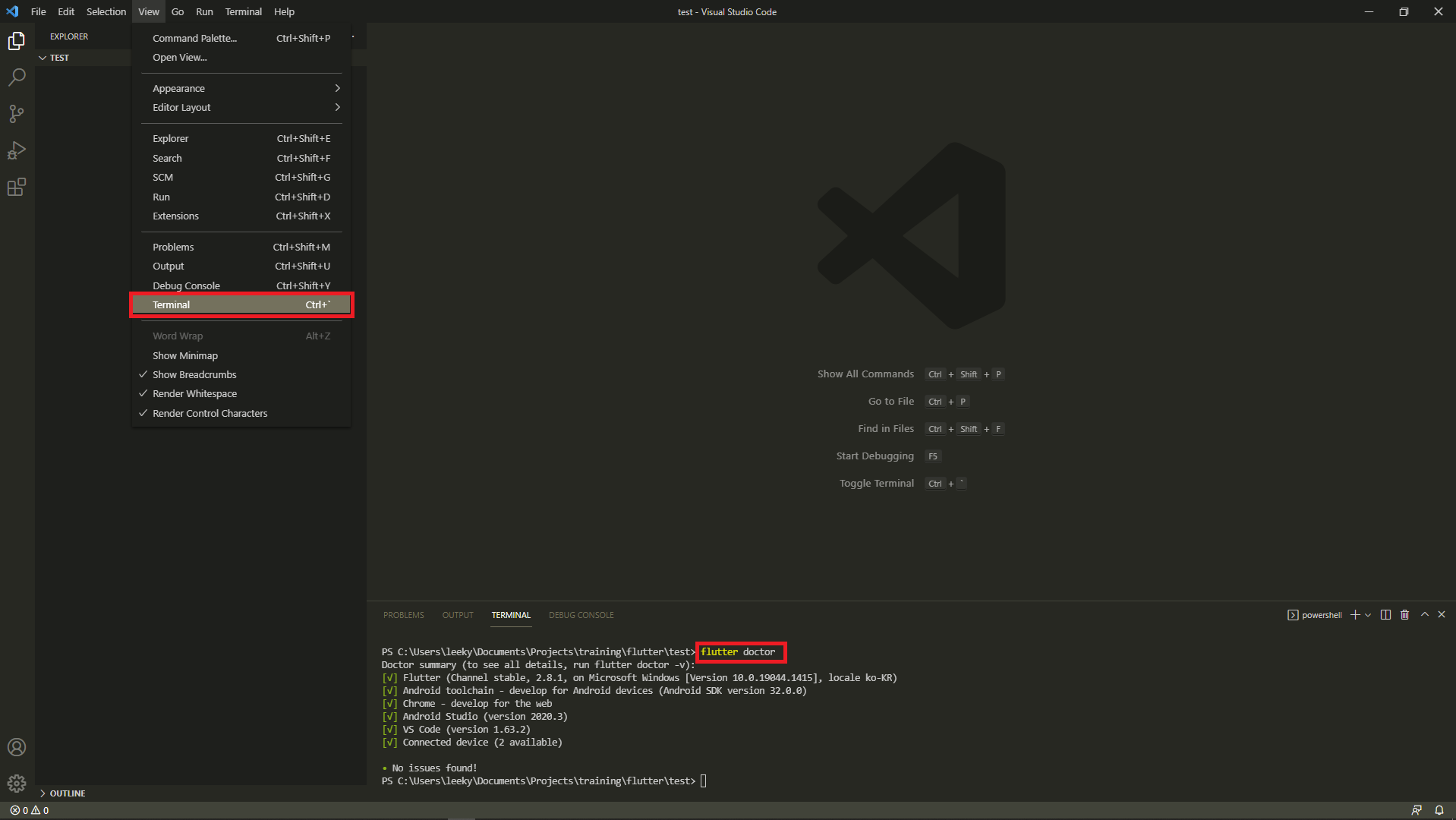The height and width of the screenshot is (820, 1456).
Task: Open the Edit menu
Action: coord(66,11)
